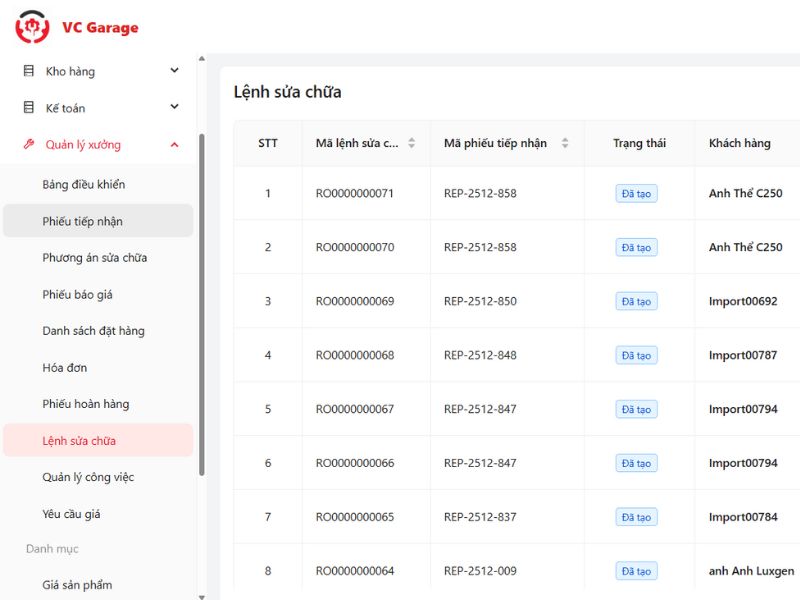Select Danh sách đặt hàng in sidebar
800x600 pixels.
click(x=94, y=331)
